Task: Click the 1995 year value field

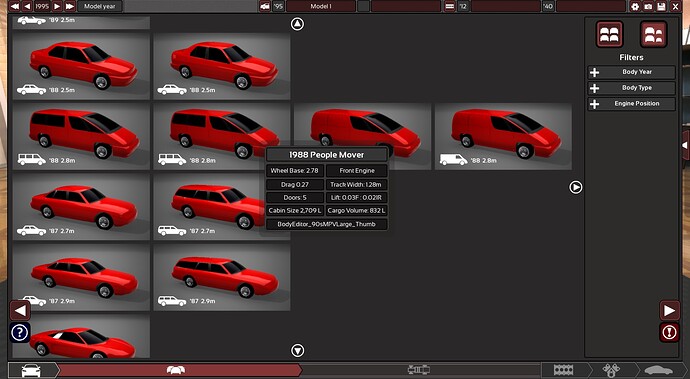Action: (x=42, y=6)
